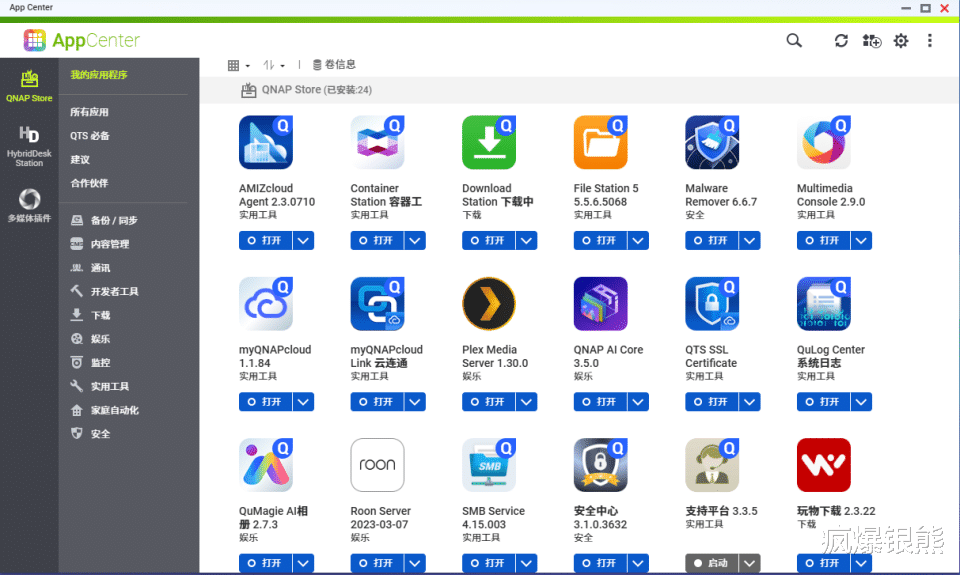Screen dimensions: 960x575
Task: Open HybridDesk Station sidebar section
Action: (29, 146)
